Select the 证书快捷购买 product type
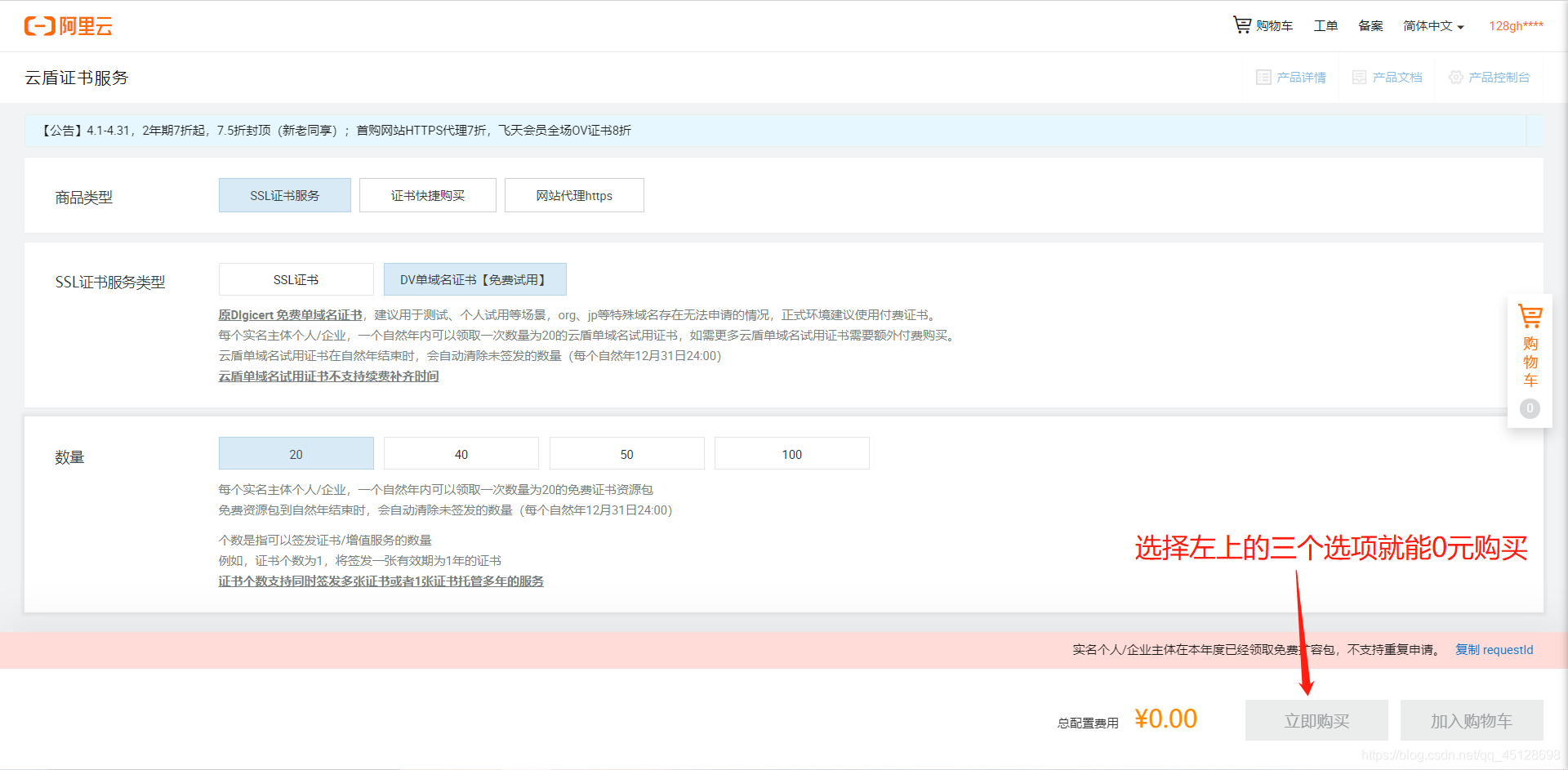The width and height of the screenshot is (1568, 770). tap(428, 195)
